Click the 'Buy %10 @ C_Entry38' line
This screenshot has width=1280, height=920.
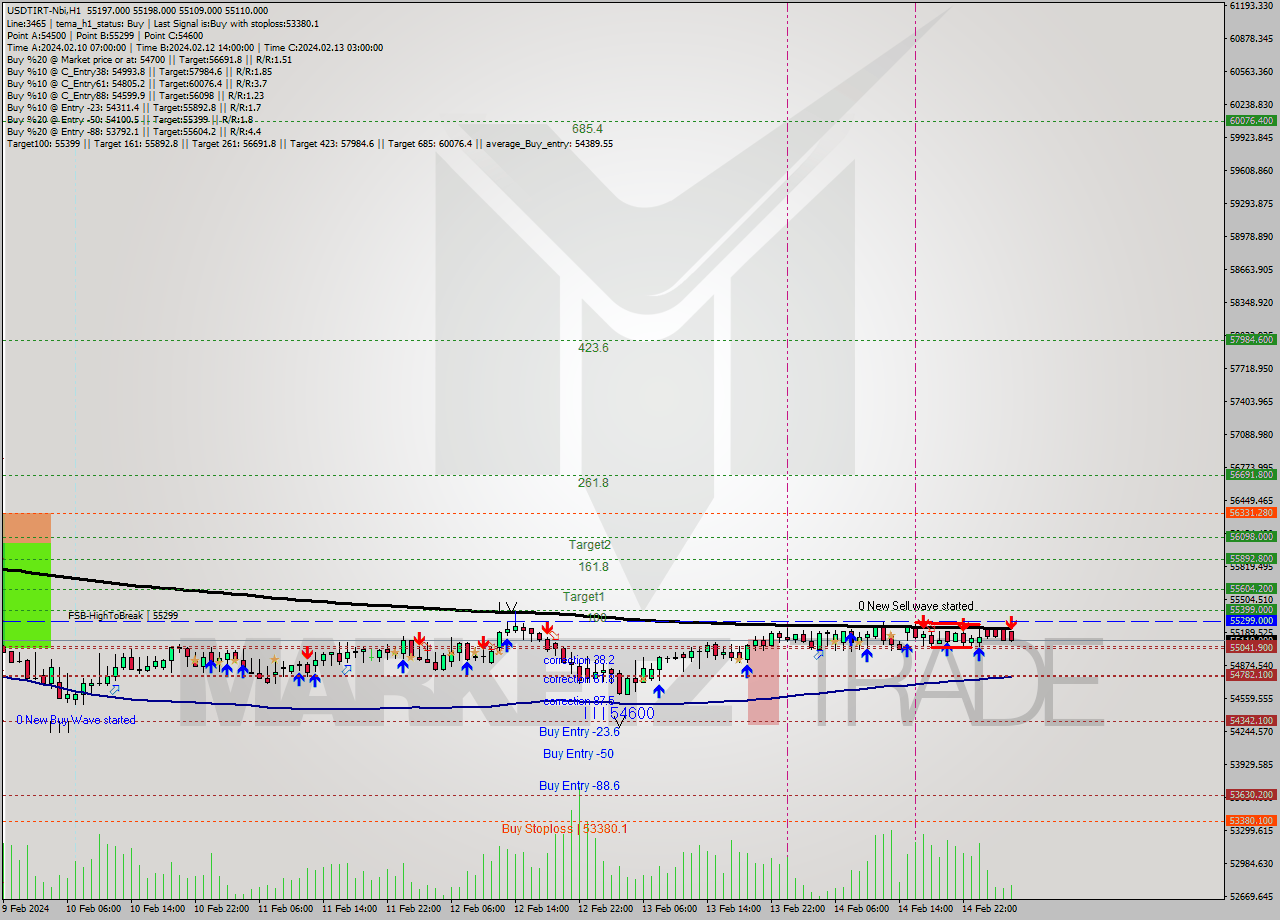point(139,72)
